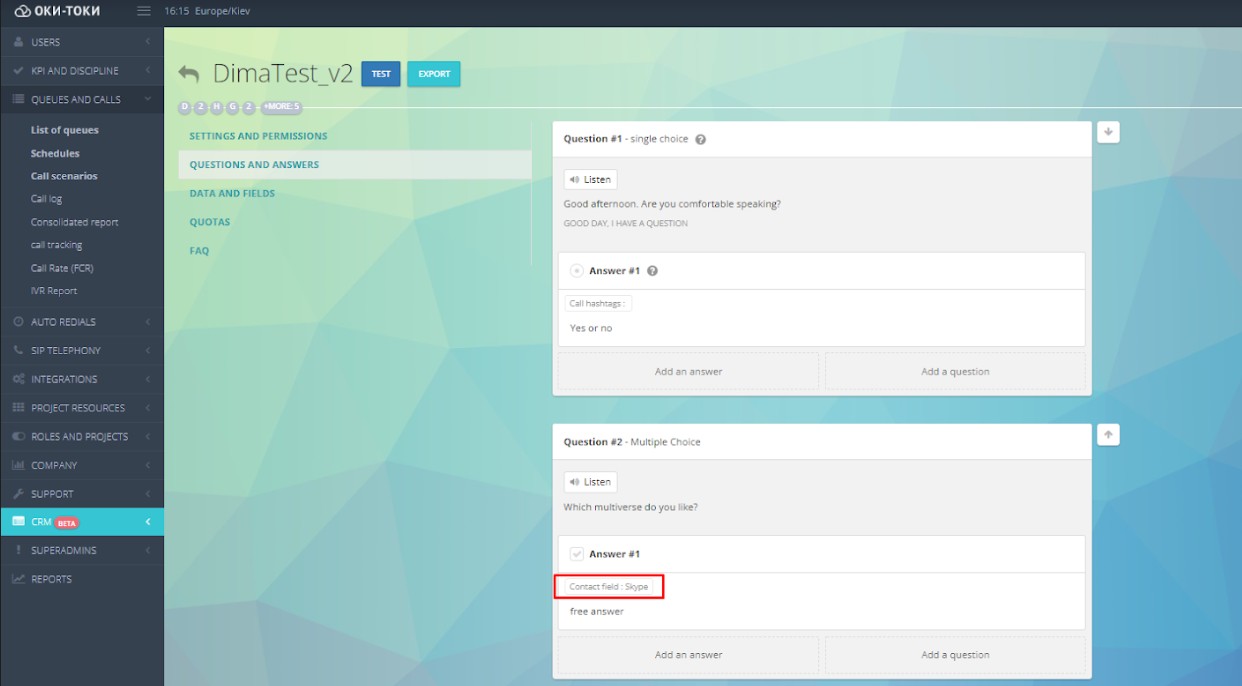Click the 'Call hashtags :' field tag
The width and height of the screenshot is (1242, 686).
(598, 304)
